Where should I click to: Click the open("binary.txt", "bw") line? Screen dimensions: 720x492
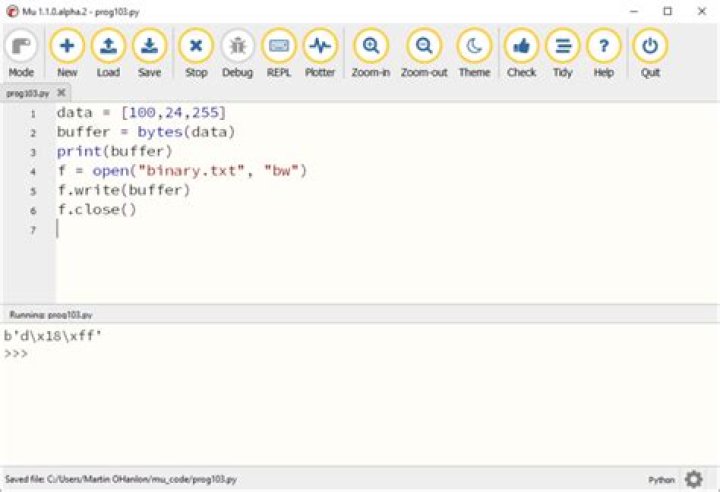182,171
